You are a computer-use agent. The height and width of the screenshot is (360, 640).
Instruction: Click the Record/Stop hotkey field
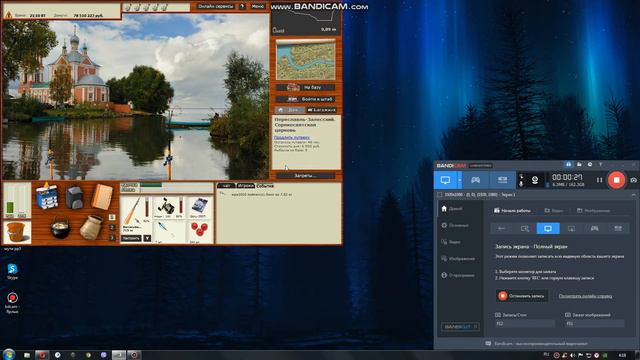click(524, 324)
